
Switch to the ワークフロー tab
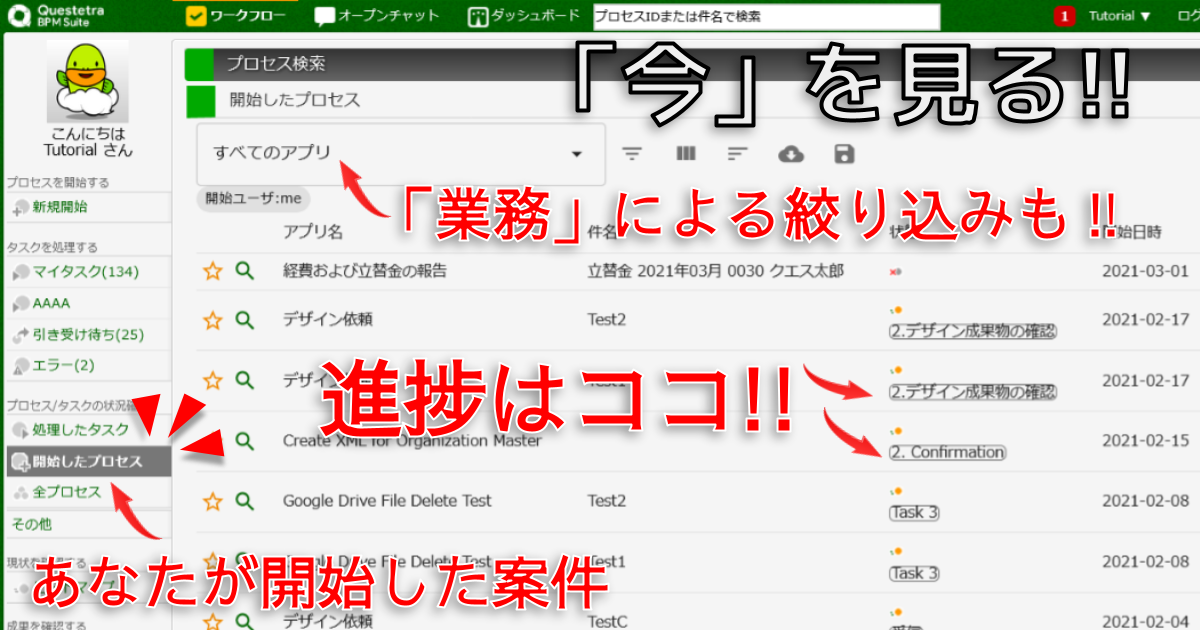236,16
